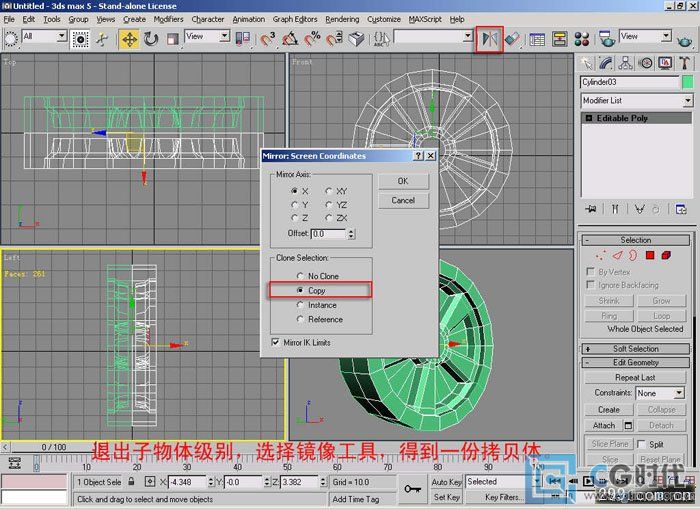Open the MAXScript menu
700x509 pixels.
coord(425,19)
